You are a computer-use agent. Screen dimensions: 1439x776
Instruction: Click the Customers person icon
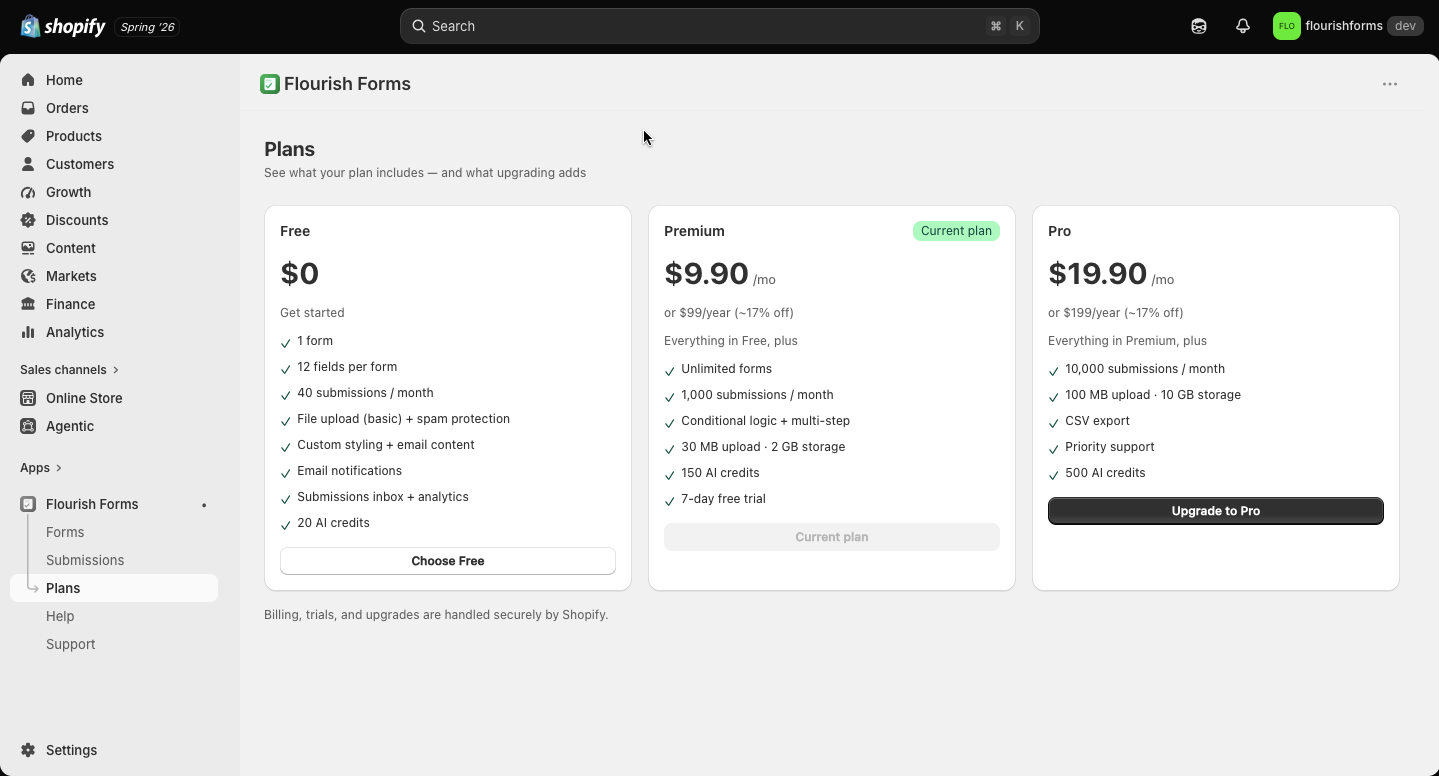pyautogui.click(x=28, y=164)
